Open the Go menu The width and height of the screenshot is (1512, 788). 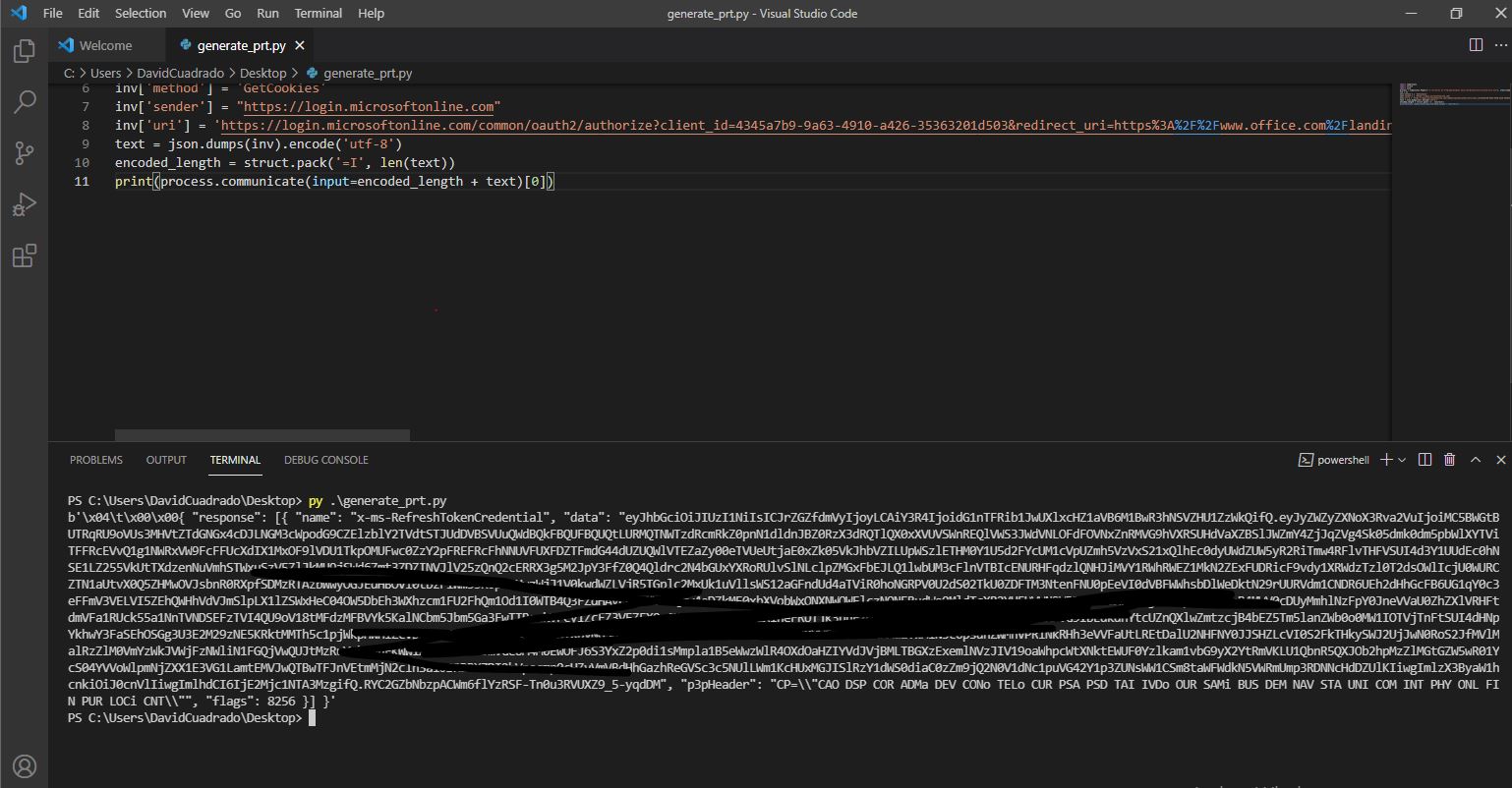pos(233,13)
